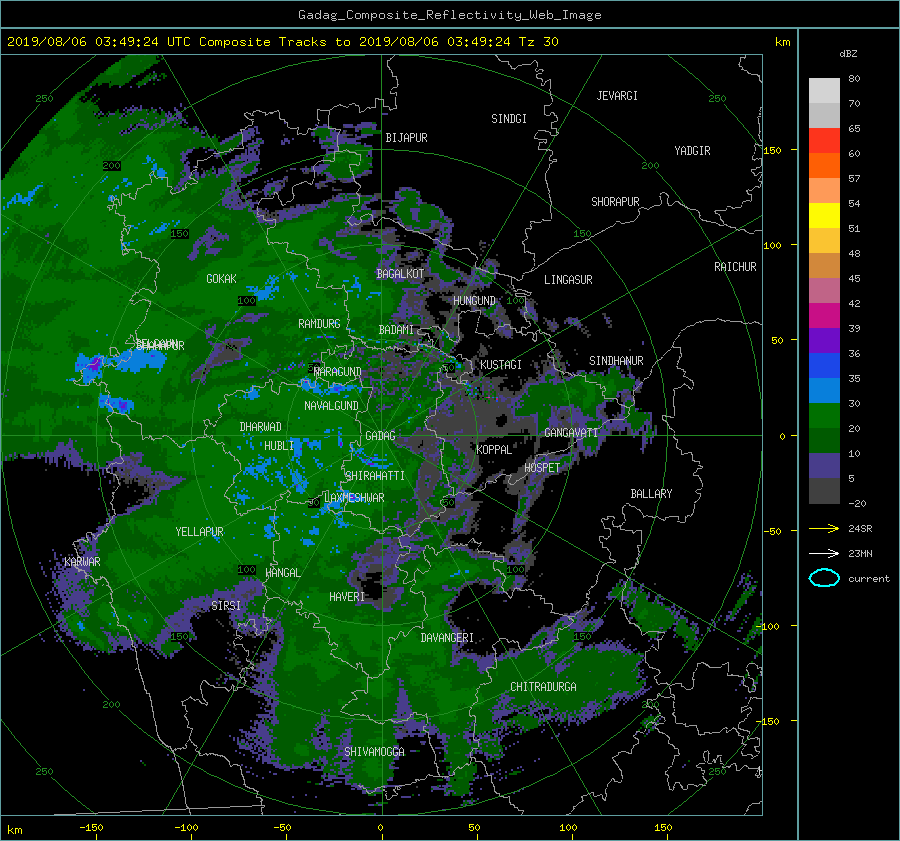This screenshot has height=841, width=900.
Task: Click the bright green 20 dBZ swatch
Action: click(824, 416)
